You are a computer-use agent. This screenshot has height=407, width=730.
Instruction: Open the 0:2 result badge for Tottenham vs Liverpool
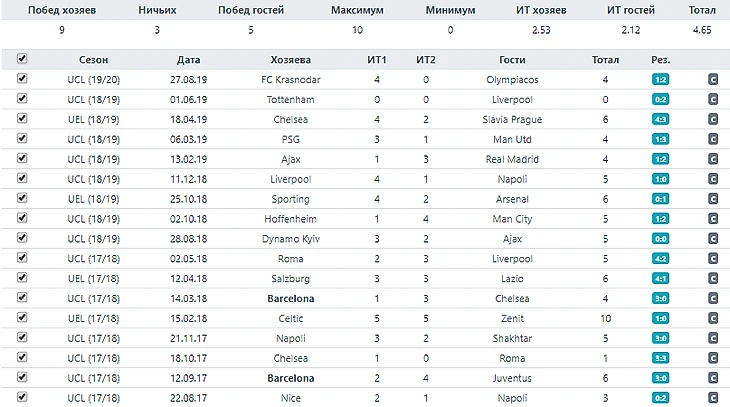pos(660,99)
